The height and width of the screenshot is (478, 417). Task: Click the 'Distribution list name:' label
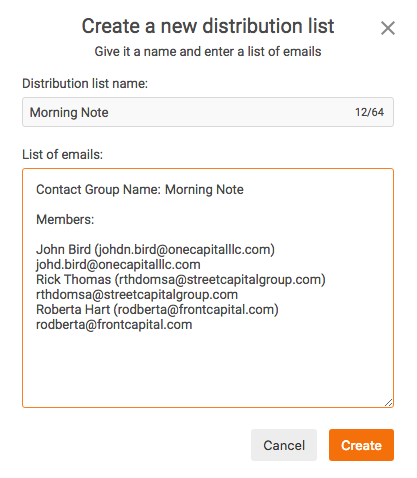point(85,83)
